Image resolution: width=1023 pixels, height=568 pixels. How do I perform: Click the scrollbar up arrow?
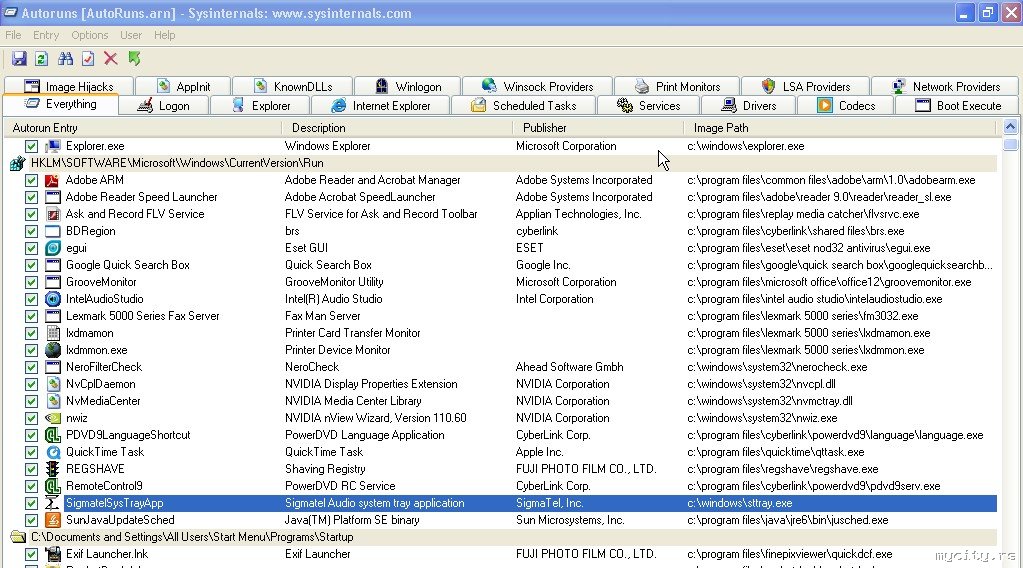1011,127
